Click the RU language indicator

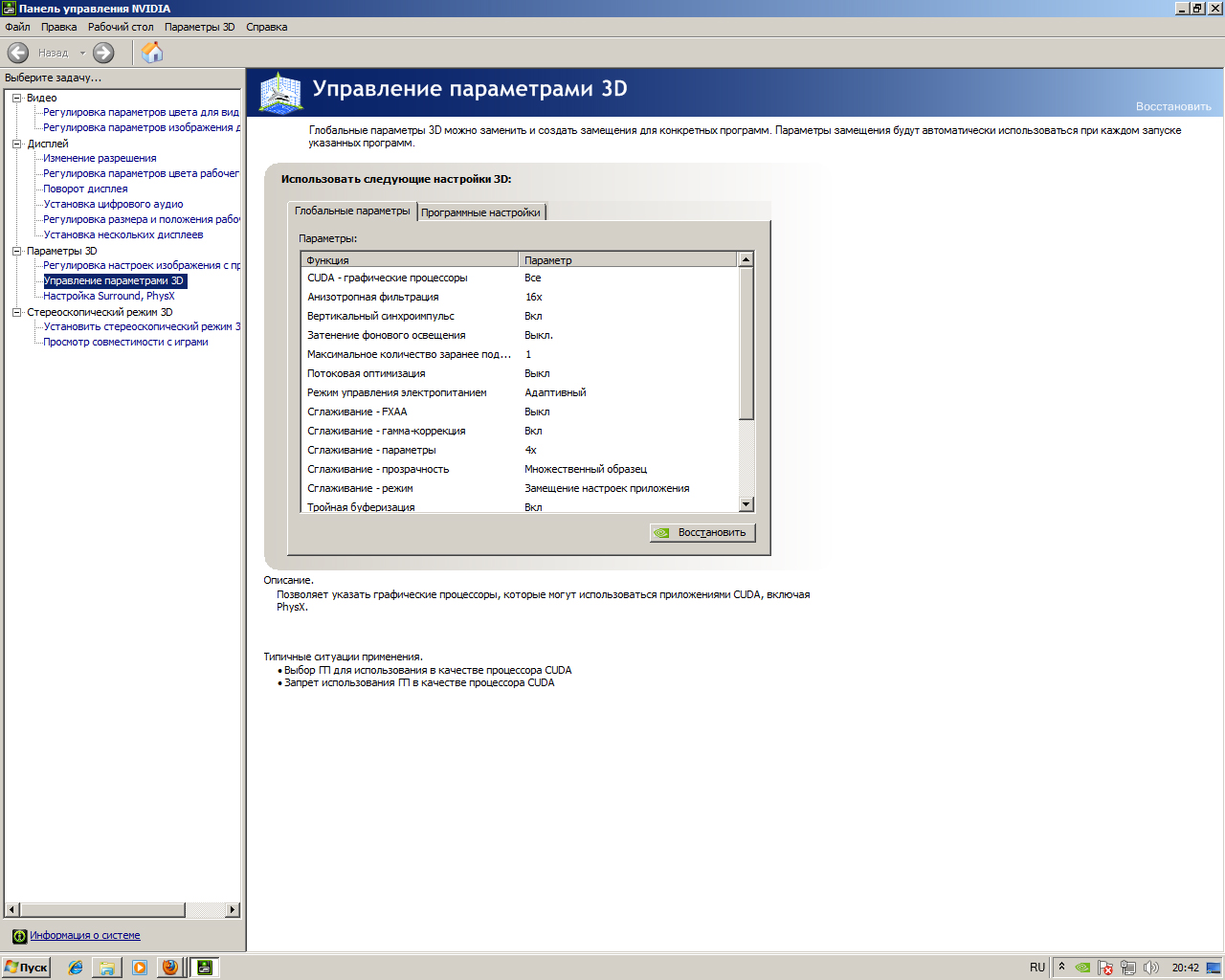click(x=1037, y=968)
